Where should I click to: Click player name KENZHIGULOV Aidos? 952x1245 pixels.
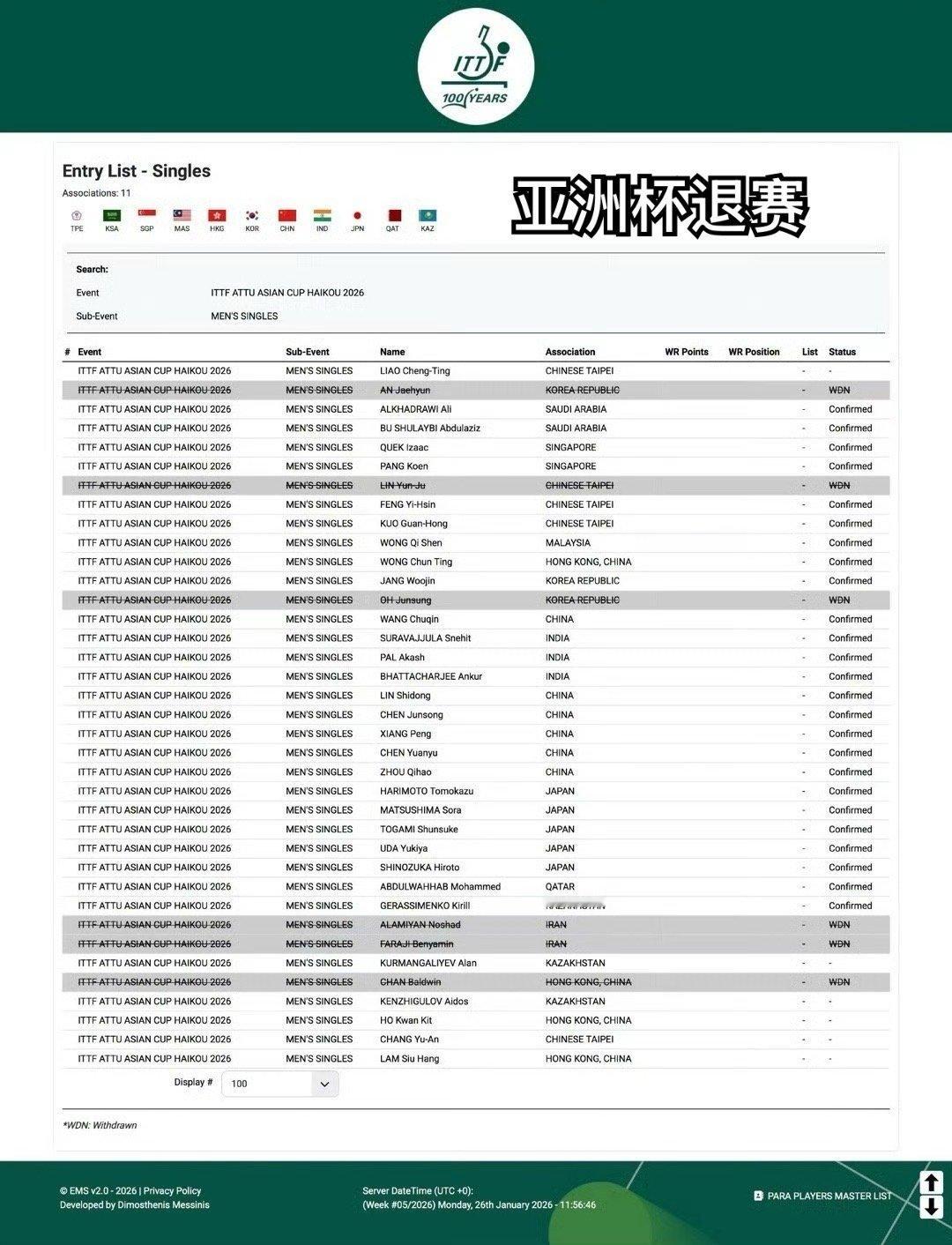tap(424, 1002)
